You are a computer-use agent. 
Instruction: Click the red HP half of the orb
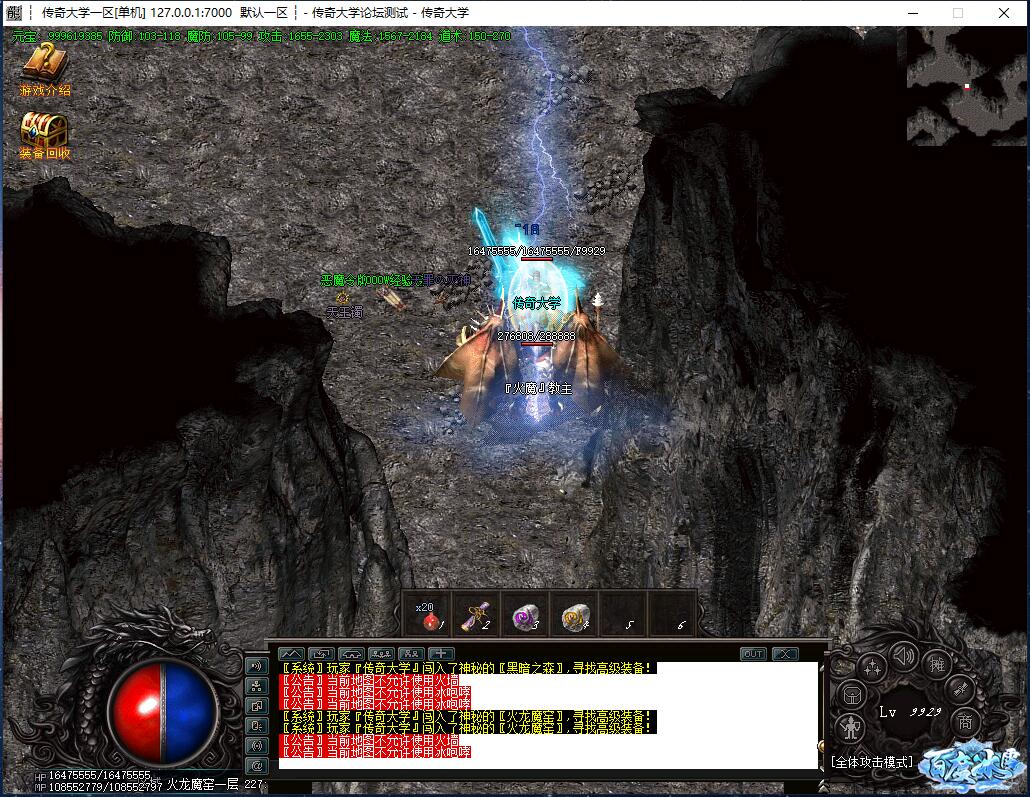coord(137,712)
